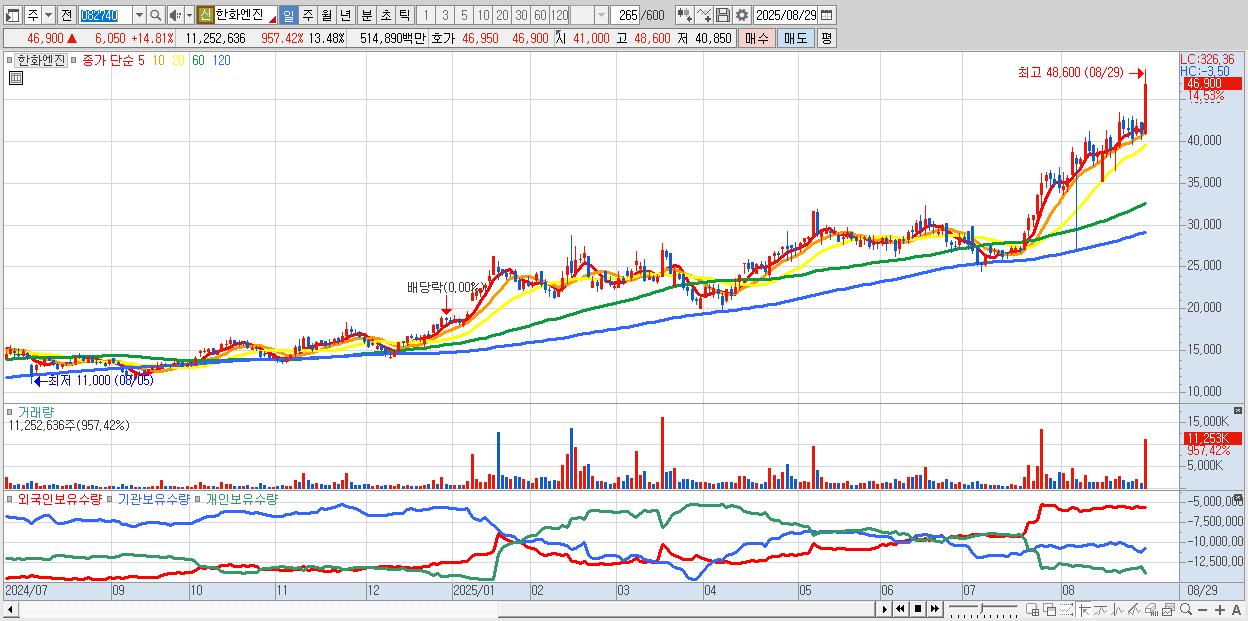Screen dimensions: 1248x621
Task: Choose the 5 interval button
Action: coord(464,15)
